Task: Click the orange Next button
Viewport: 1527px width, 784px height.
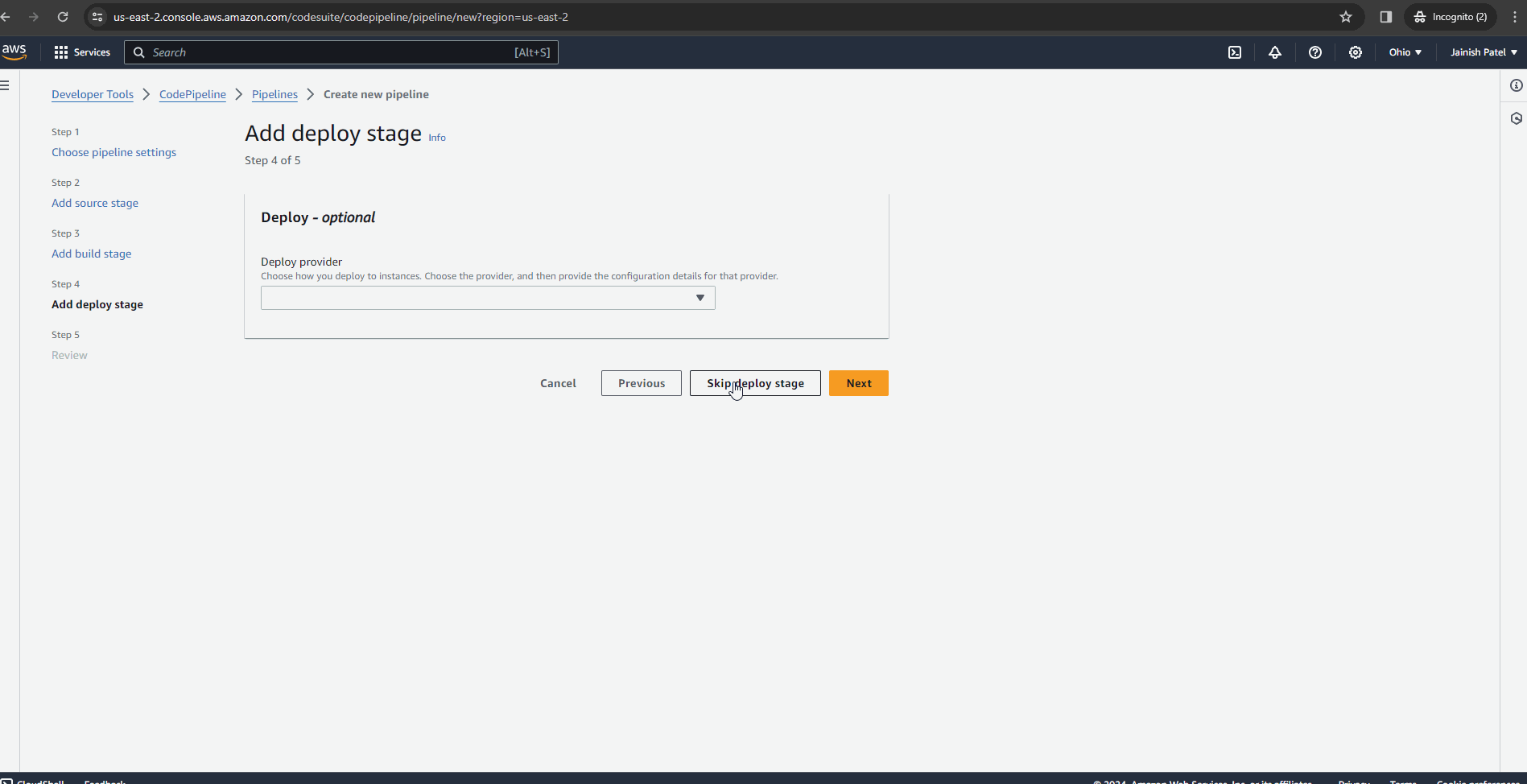Action: [858, 383]
